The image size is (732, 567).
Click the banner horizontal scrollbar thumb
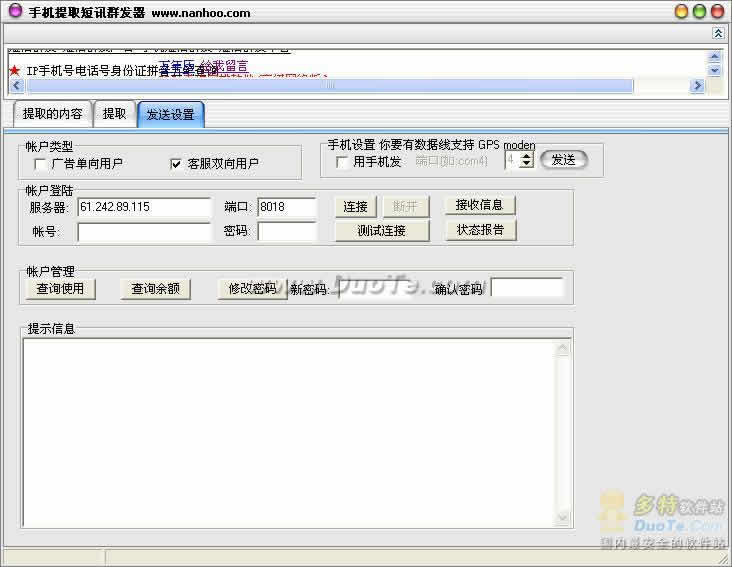click(x=330, y=85)
